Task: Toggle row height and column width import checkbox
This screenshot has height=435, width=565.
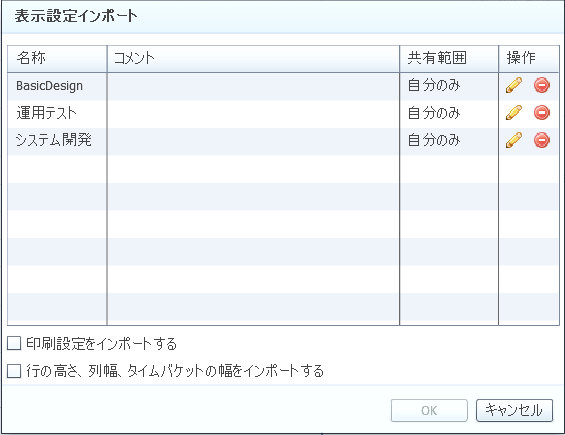Action: pyautogui.click(x=14, y=371)
